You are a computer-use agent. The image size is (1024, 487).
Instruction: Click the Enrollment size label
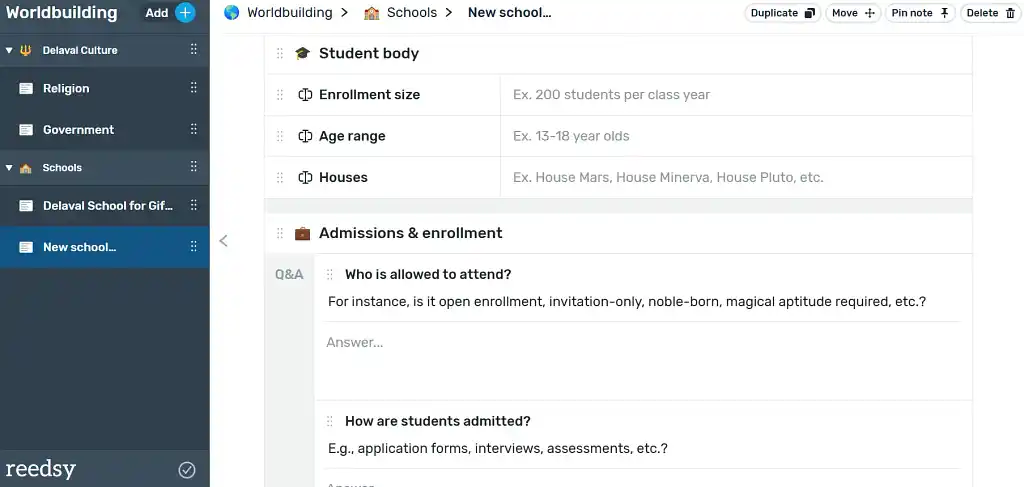click(x=370, y=95)
